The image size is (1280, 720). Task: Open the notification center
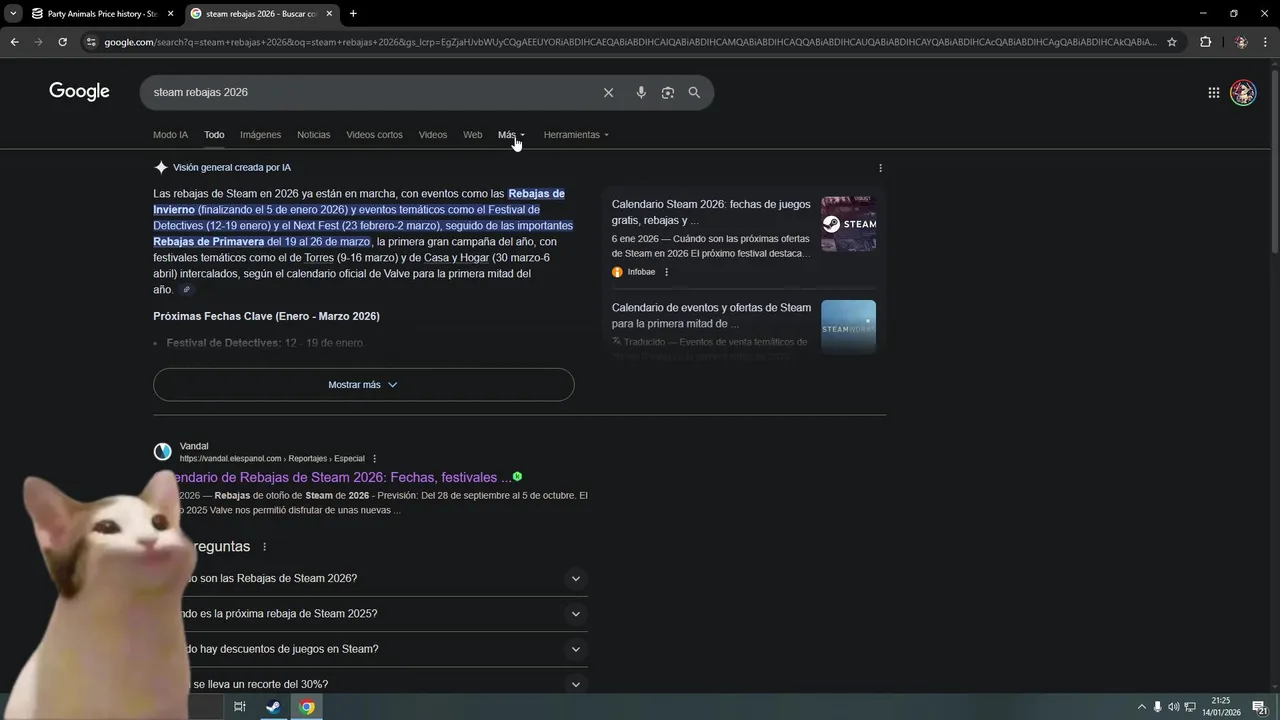[1260, 707]
